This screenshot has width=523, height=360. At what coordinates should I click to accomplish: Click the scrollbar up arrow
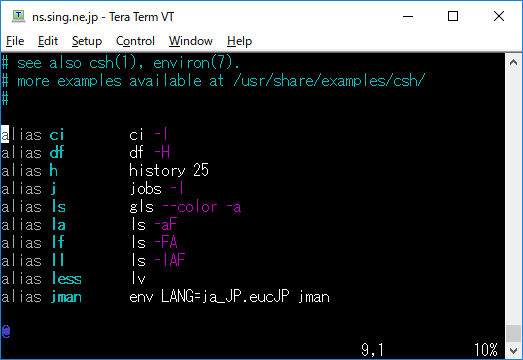click(514, 62)
